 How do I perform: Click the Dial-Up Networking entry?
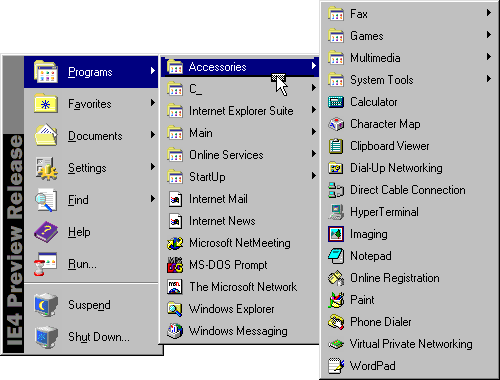[x=409, y=168]
